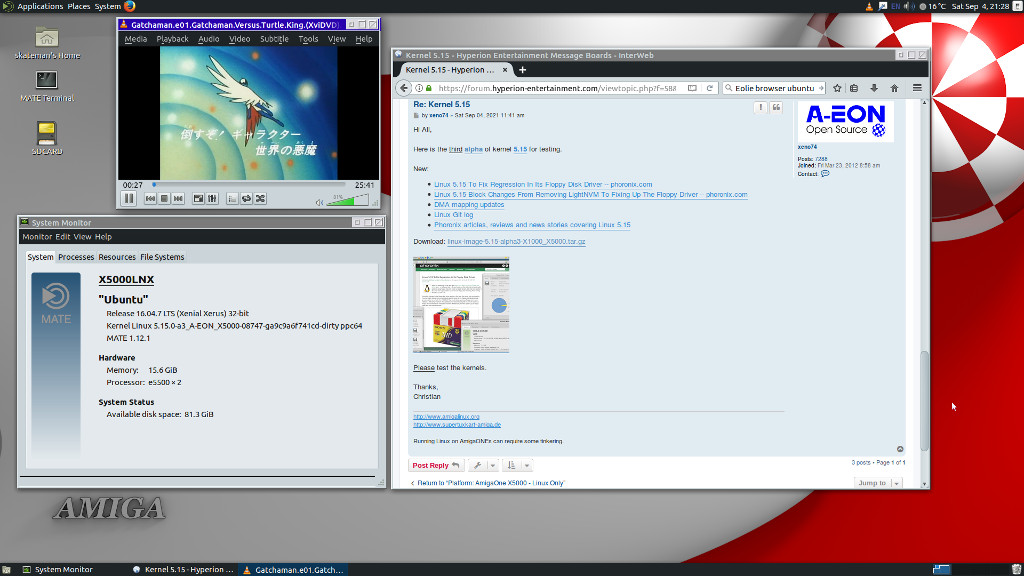Click the browser address bar URL
Viewport: 1024px width, 576px height.
(x=557, y=88)
